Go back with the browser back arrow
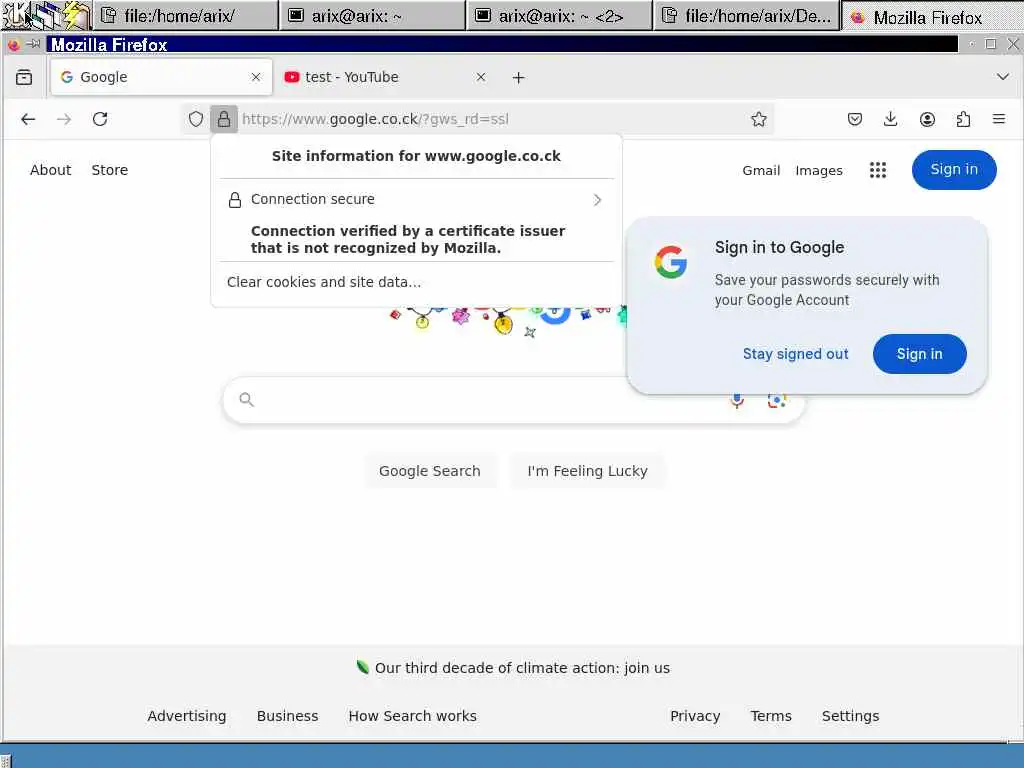Image resolution: width=1024 pixels, height=768 pixels. [x=28, y=119]
